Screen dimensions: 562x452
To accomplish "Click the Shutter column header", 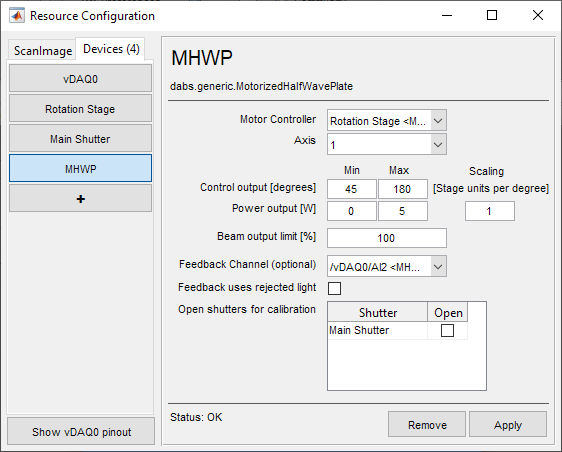I will point(378,313).
